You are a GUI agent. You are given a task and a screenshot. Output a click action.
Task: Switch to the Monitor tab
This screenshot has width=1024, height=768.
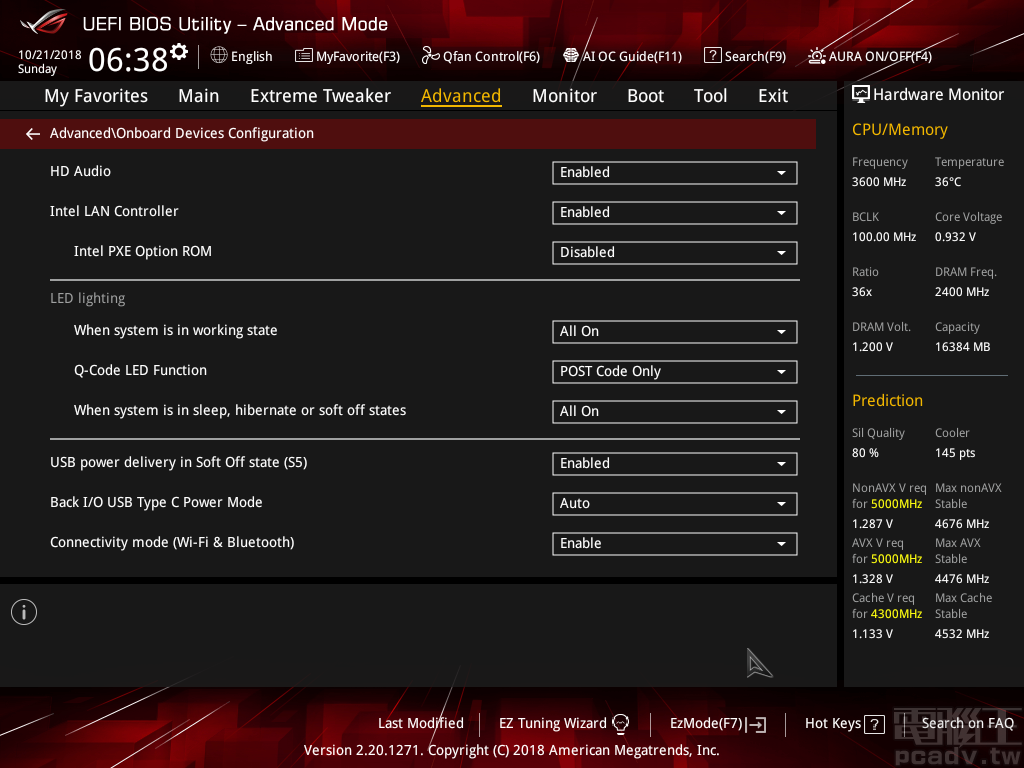tap(564, 96)
